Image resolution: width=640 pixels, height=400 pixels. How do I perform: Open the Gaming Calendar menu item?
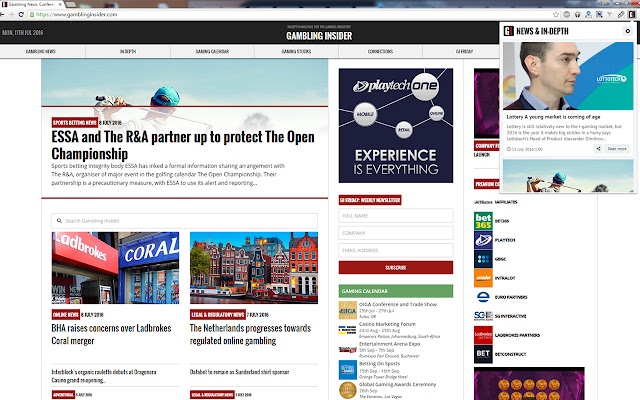[x=212, y=51]
